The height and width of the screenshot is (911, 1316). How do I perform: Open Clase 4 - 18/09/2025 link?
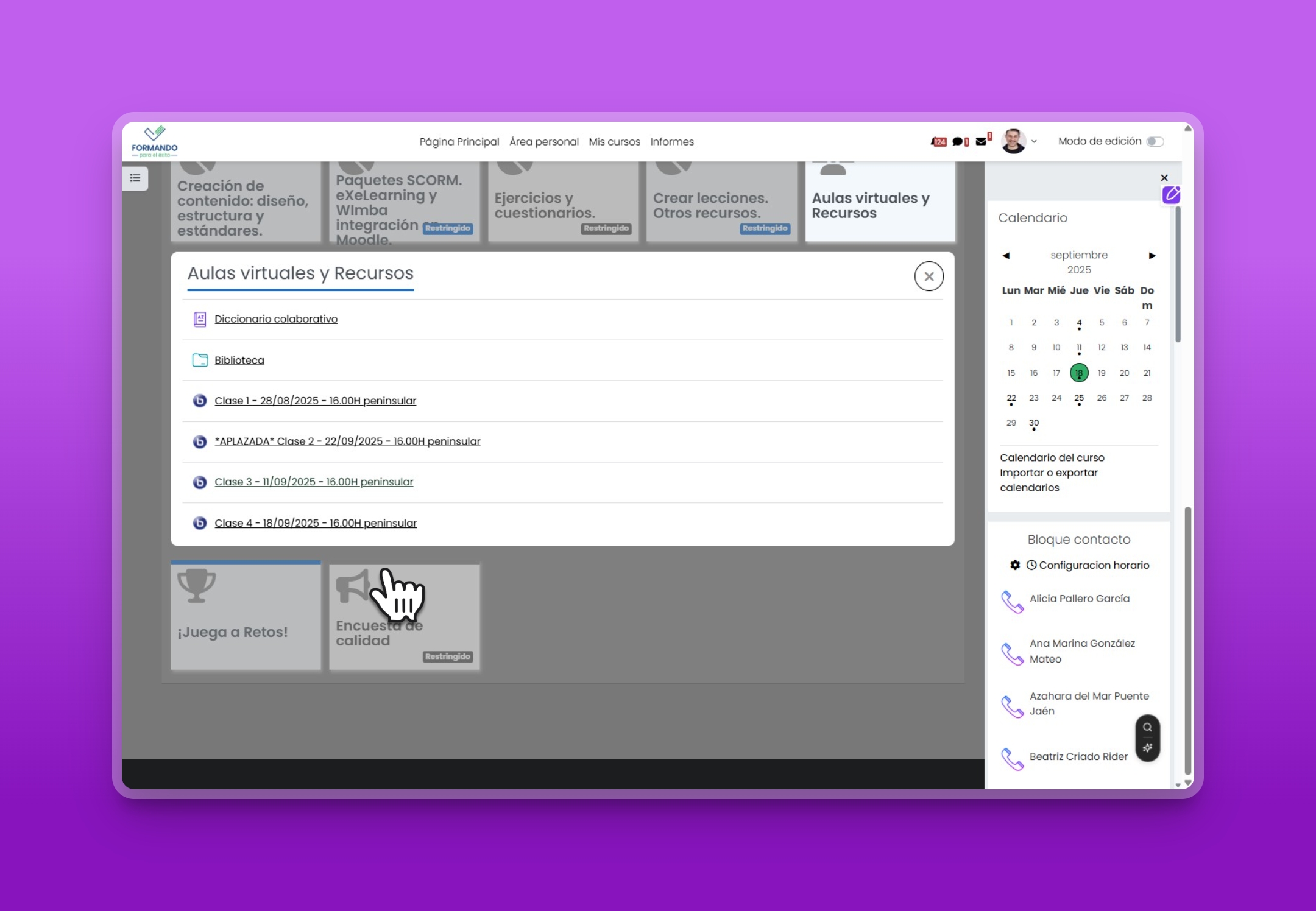coord(315,523)
